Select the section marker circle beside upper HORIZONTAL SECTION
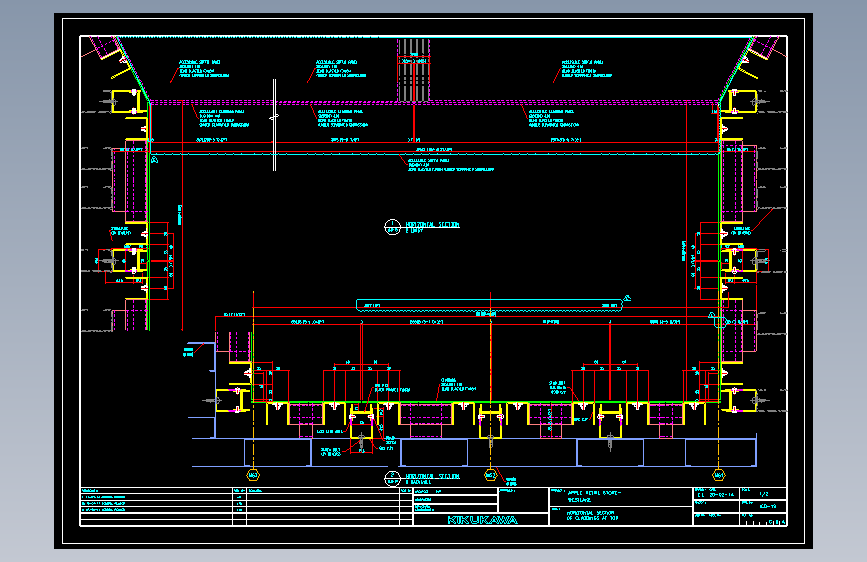Viewport: 867px width, 562px height. [392, 227]
